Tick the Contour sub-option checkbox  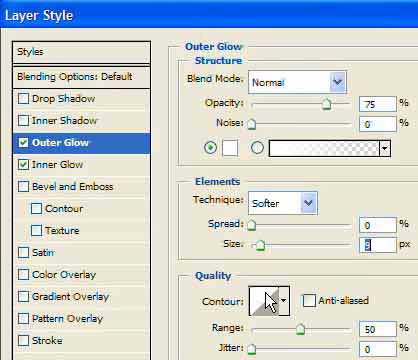click(x=36, y=208)
